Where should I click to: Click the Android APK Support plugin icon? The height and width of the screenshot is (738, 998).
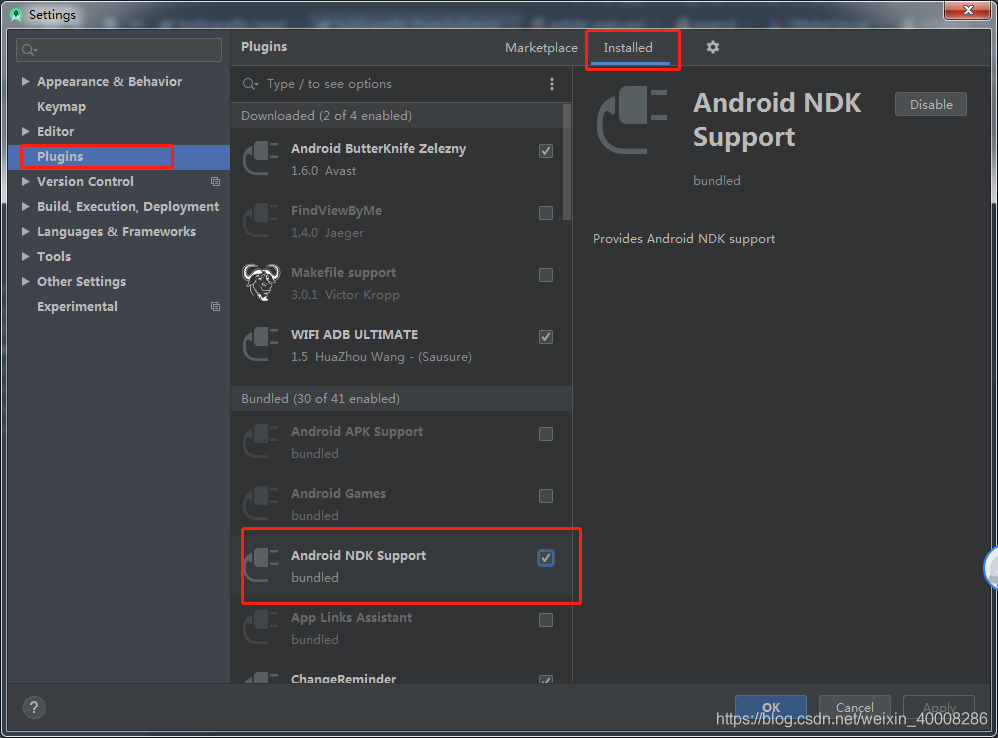tap(261, 442)
